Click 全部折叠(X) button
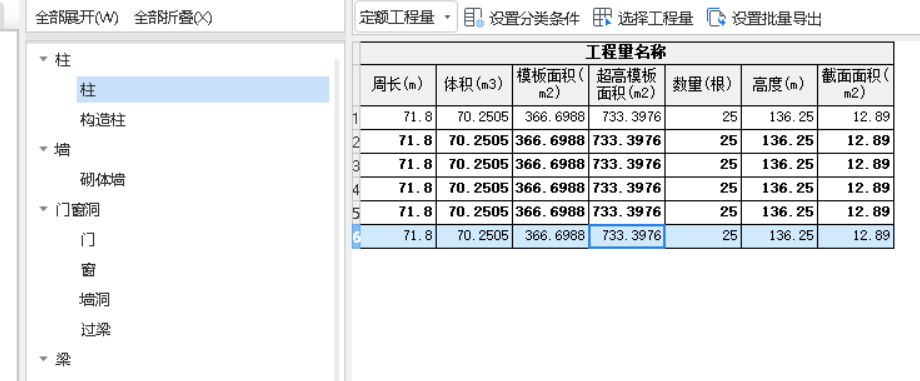Image resolution: width=920 pixels, height=381 pixels. coord(172,18)
